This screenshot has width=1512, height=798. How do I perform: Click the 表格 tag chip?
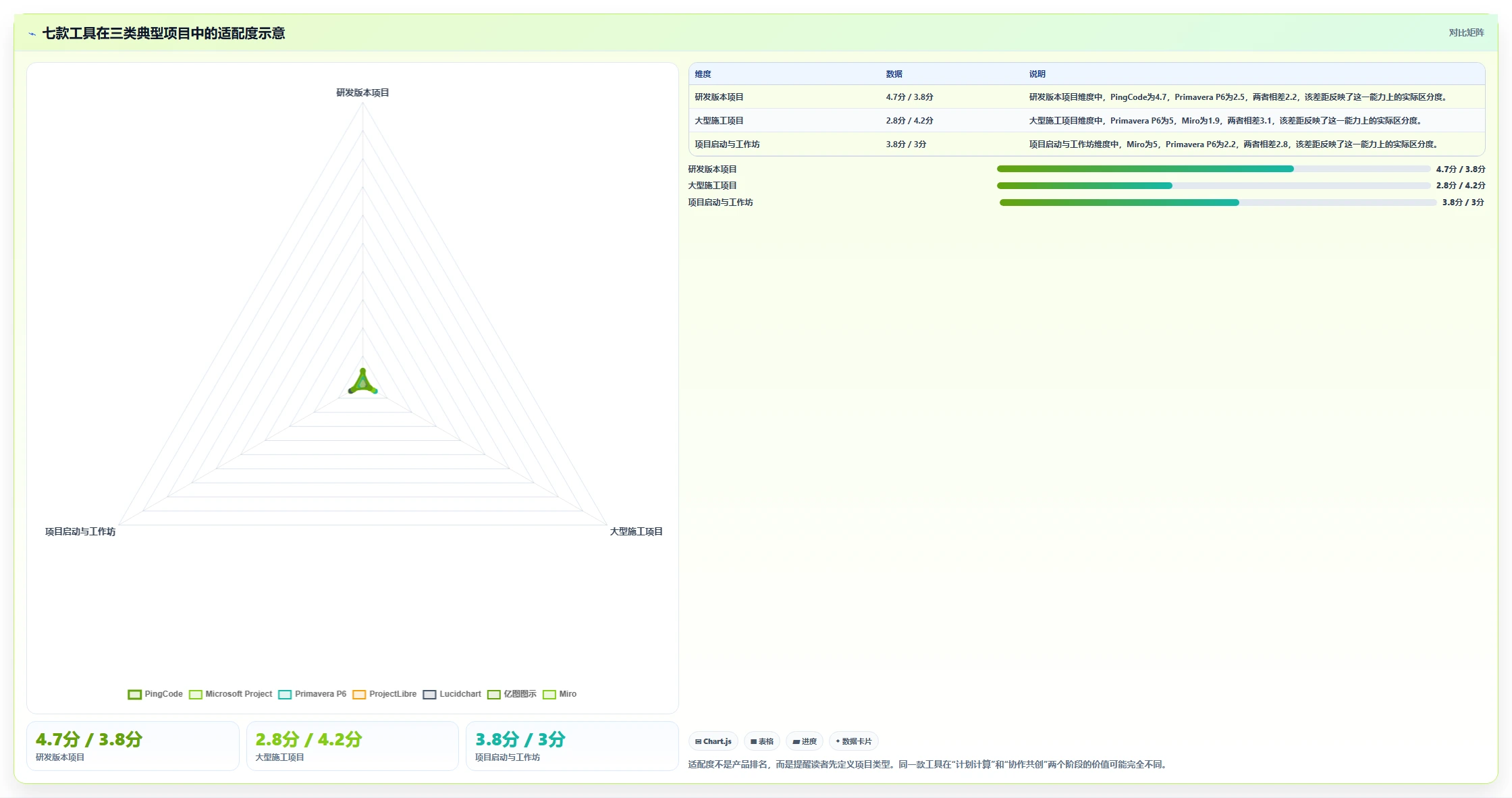pos(762,741)
